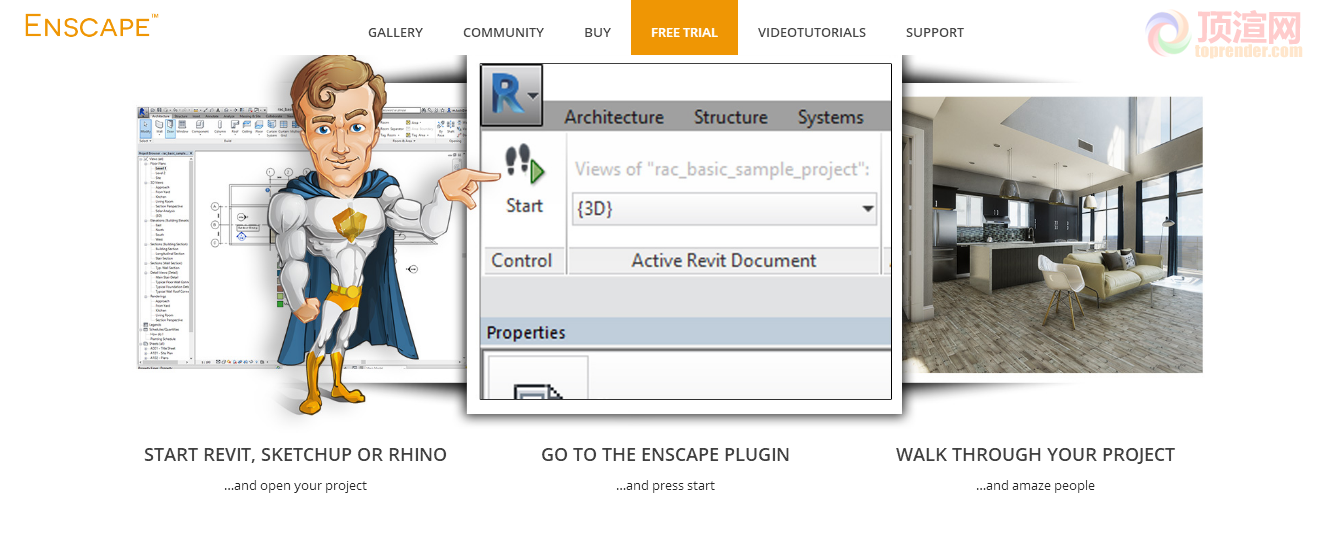The image size is (1321, 537).
Task: Click the Properties panel header
Action: click(686, 332)
